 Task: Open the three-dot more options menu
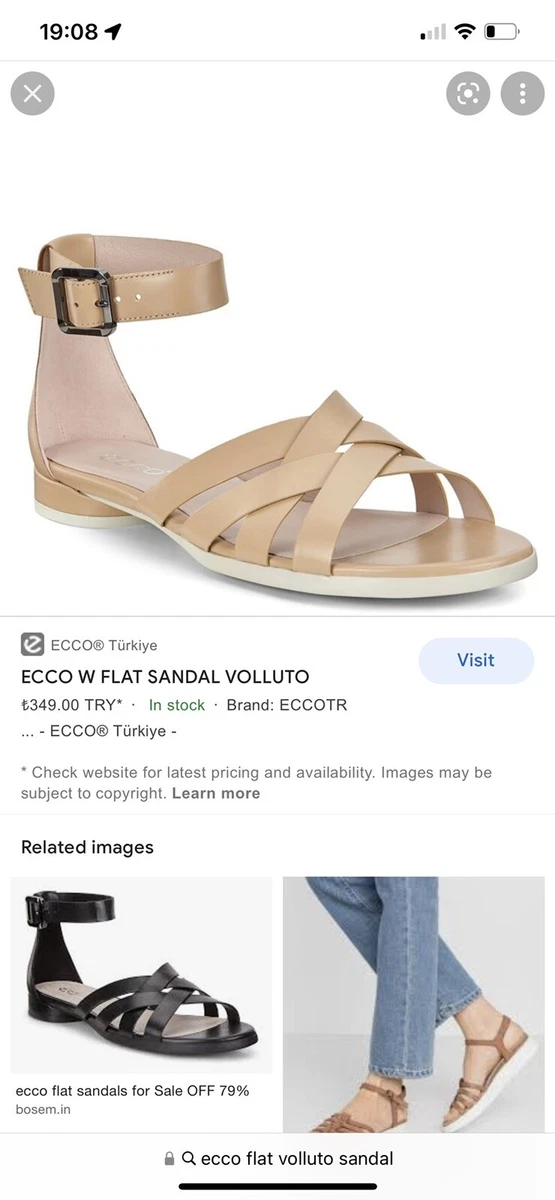[522, 94]
